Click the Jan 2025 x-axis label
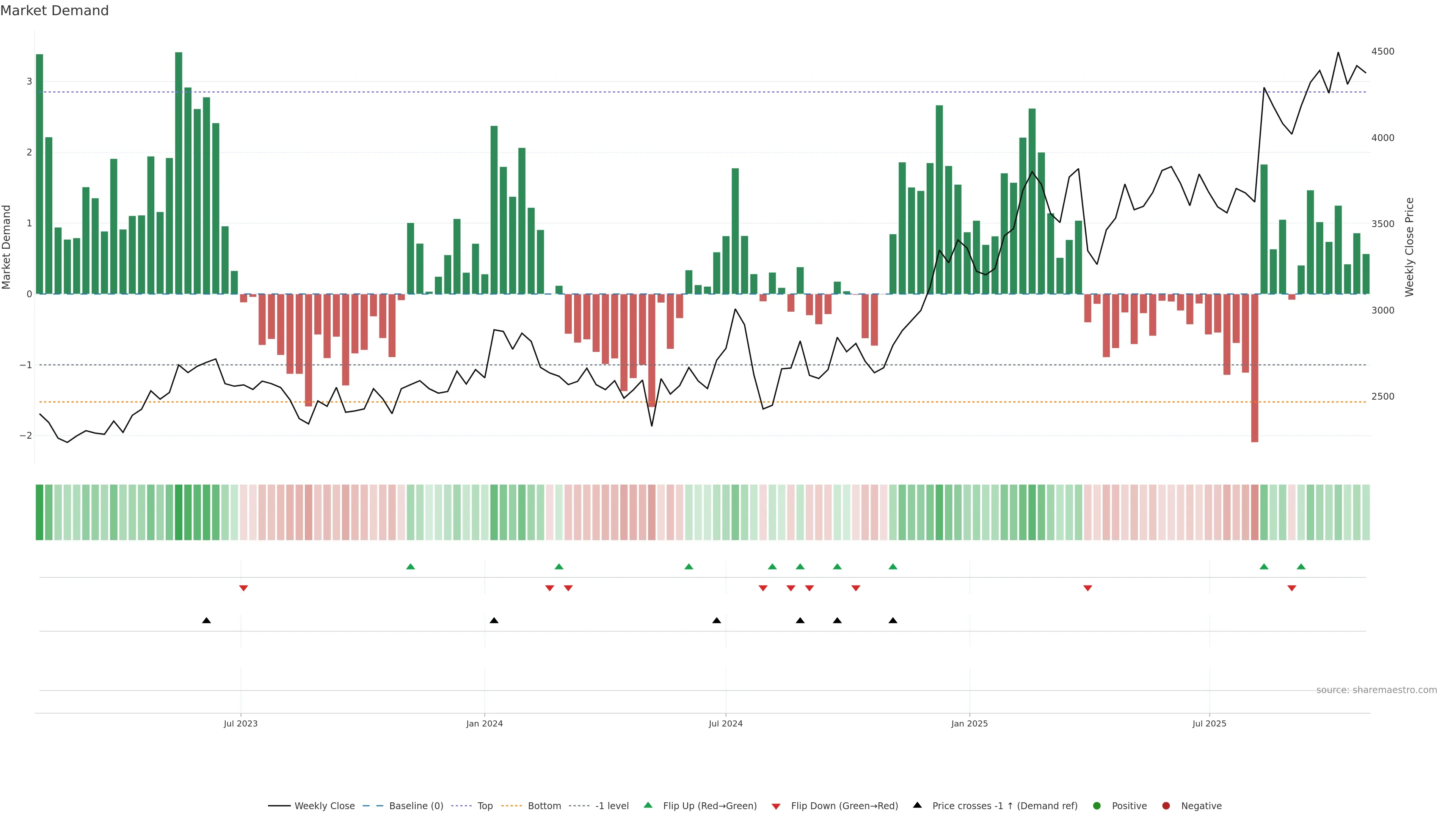This screenshot has width=1456, height=819. coord(970,723)
